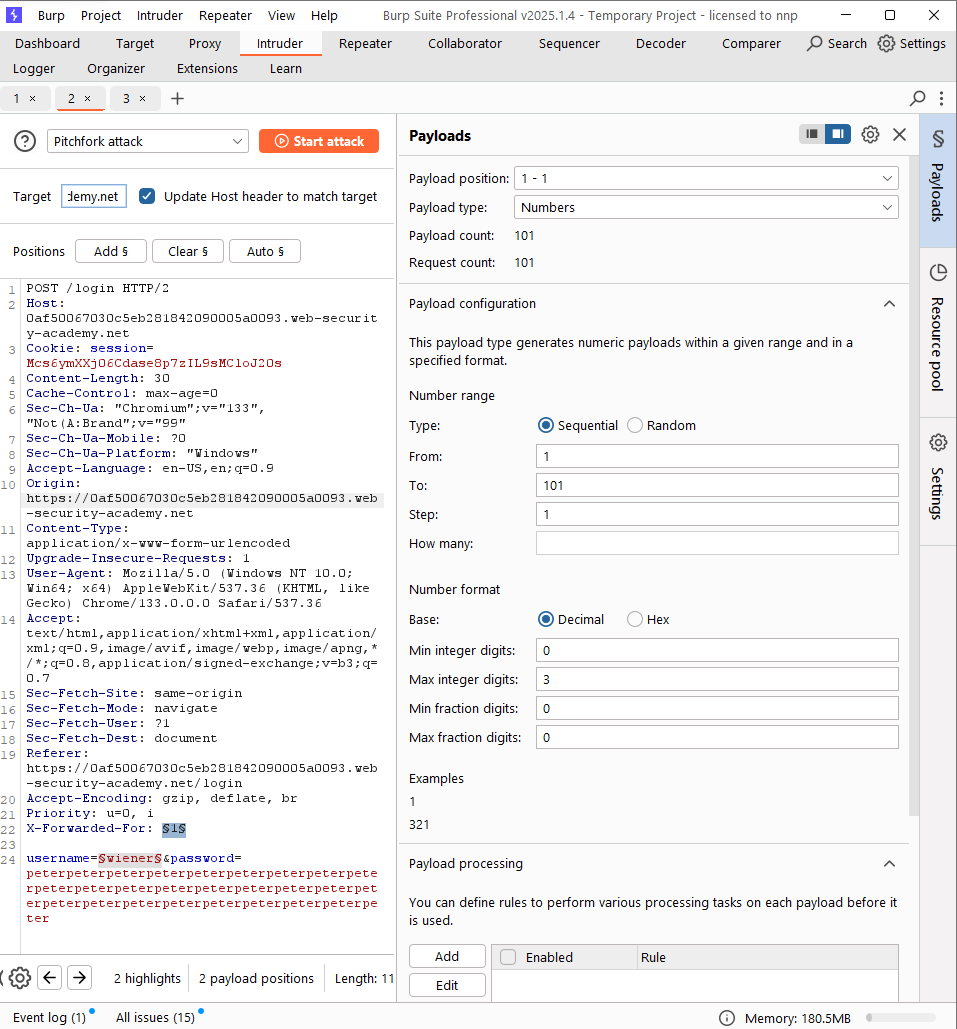The width and height of the screenshot is (957, 1029).
Task: Click Edit in Payload processing
Action: 447,985
